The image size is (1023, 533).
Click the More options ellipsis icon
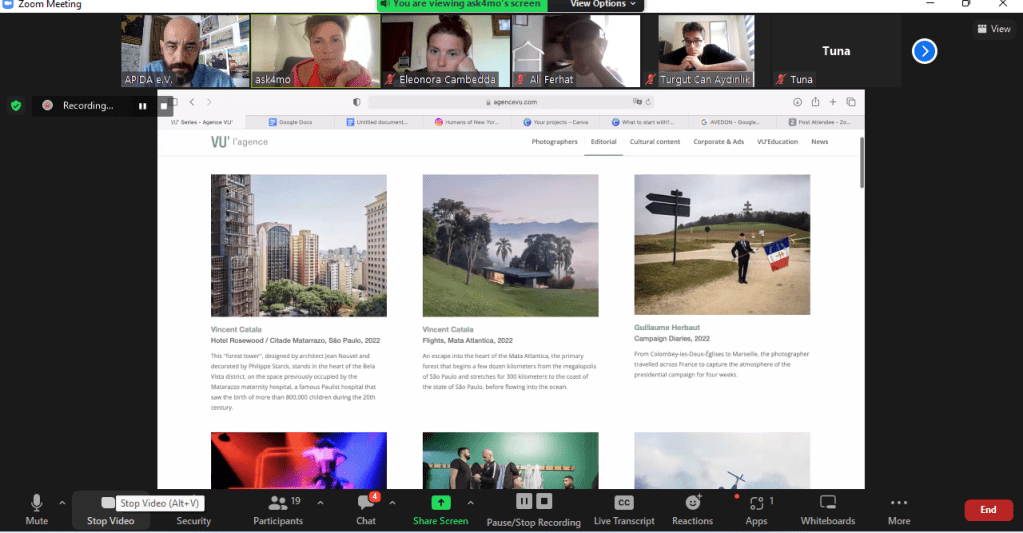(x=898, y=502)
